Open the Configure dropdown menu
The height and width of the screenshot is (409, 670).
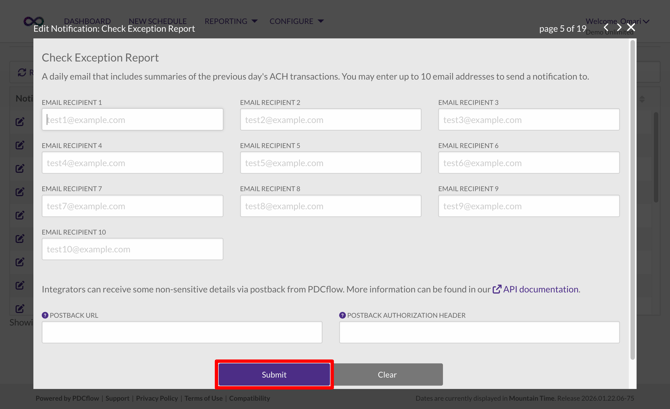[297, 21]
